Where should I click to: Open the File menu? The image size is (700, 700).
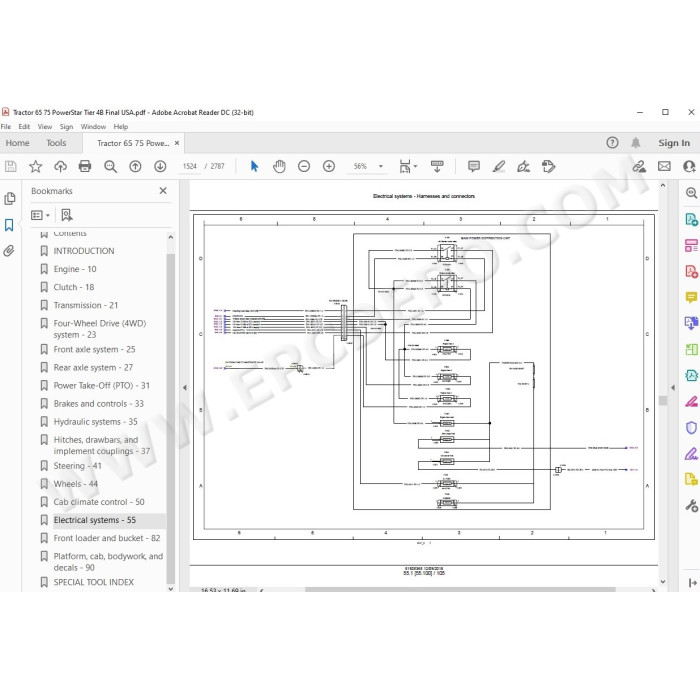(6, 127)
